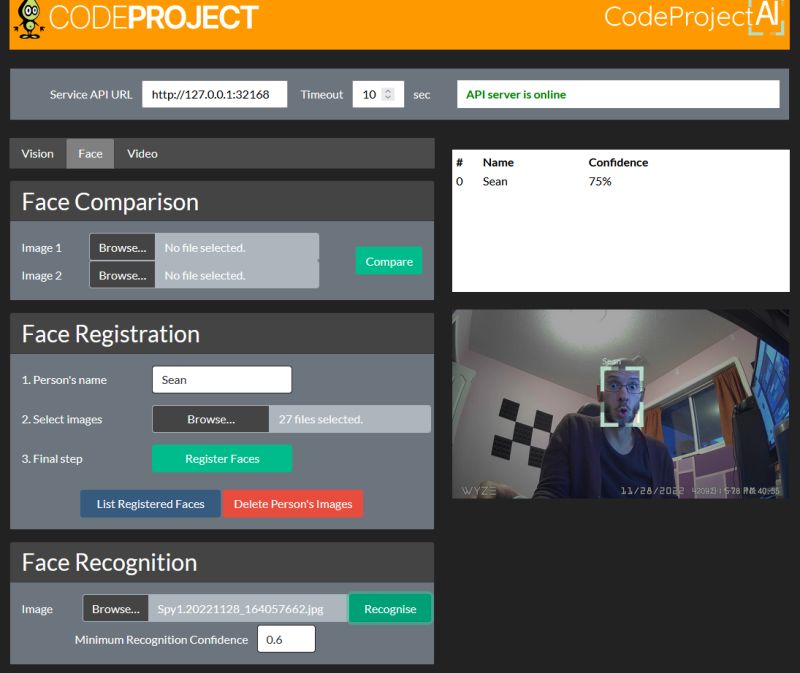Viewport: 800px width, 673px height.
Task: Switch to the Video tab
Action: pos(141,153)
